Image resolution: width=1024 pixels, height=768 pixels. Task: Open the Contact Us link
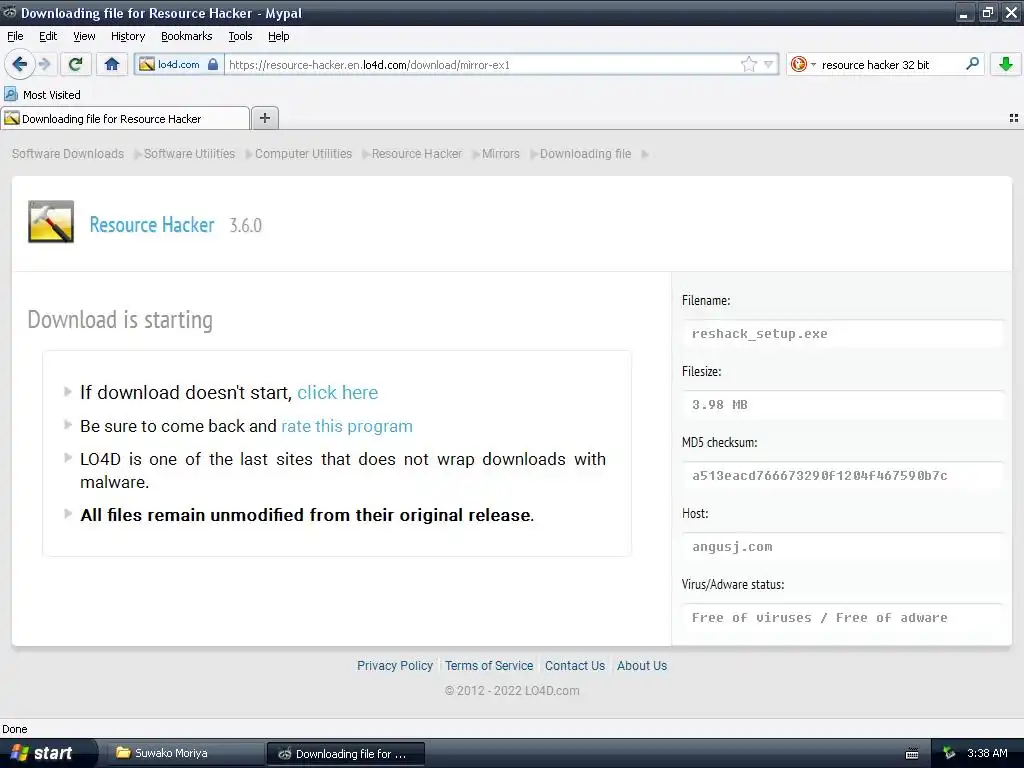point(575,665)
